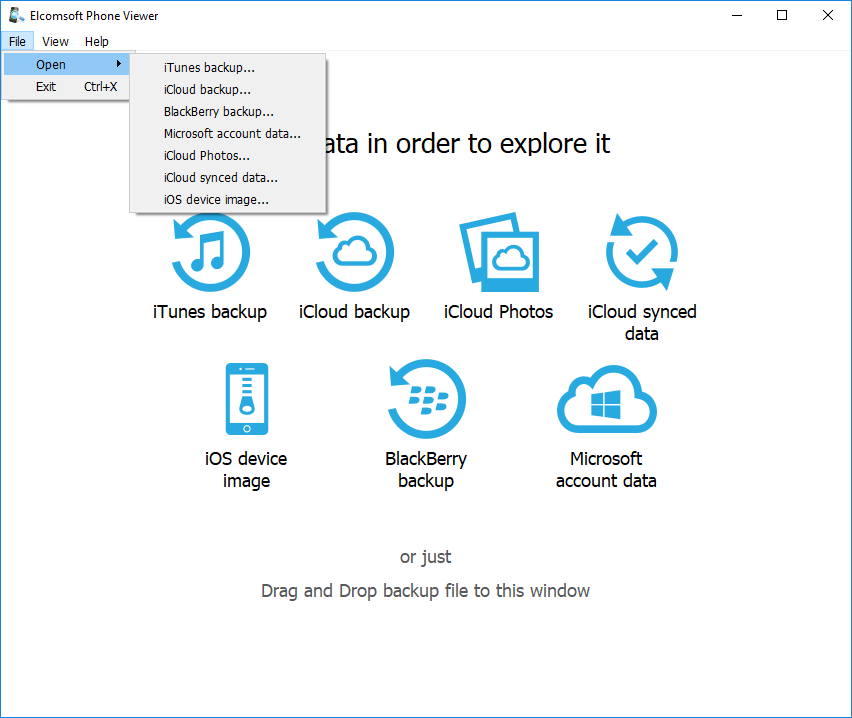Click the 'iCloud synced data' label
The image size is (852, 718).
point(642,322)
